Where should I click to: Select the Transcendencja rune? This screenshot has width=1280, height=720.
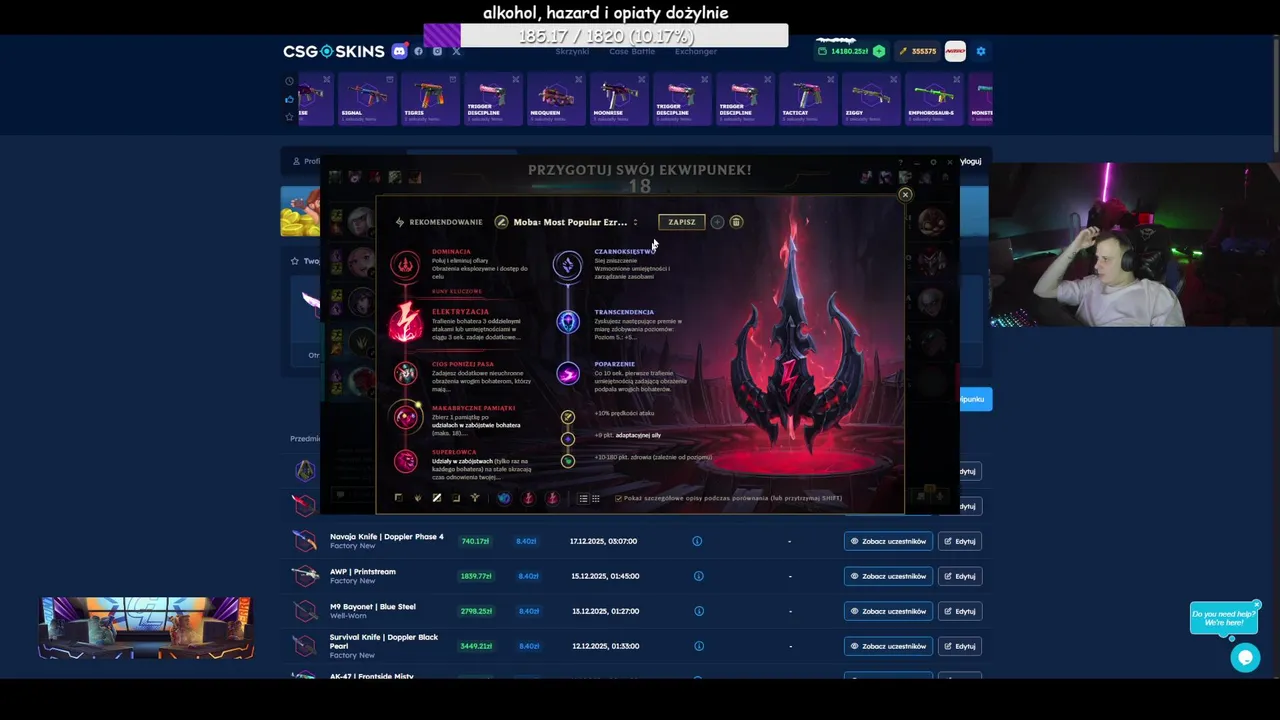[568, 322]
